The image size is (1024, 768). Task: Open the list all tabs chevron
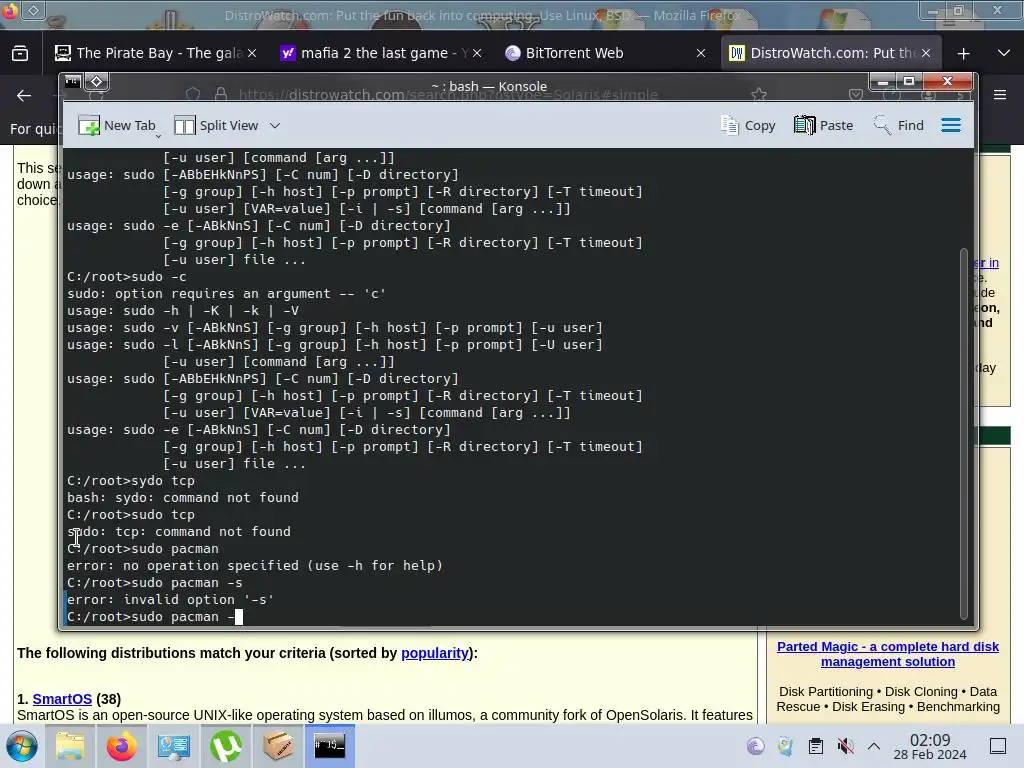pos(1004,54)
